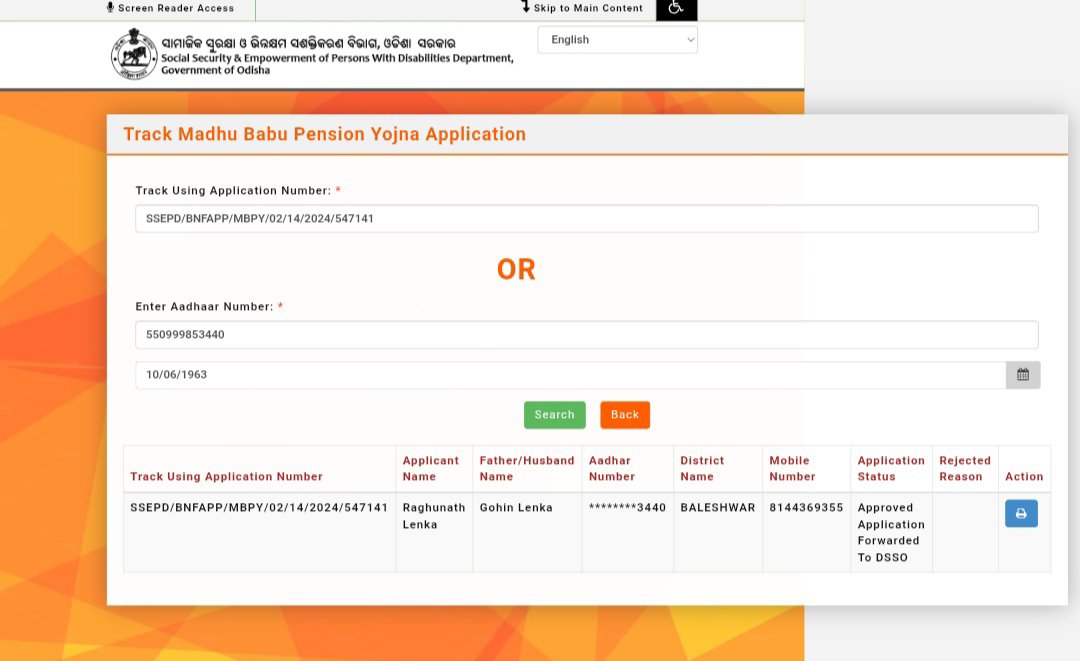This screenshot has height=661, width=1080.
Task: Click district cell BALESHWAR
Action: point(718,507)
